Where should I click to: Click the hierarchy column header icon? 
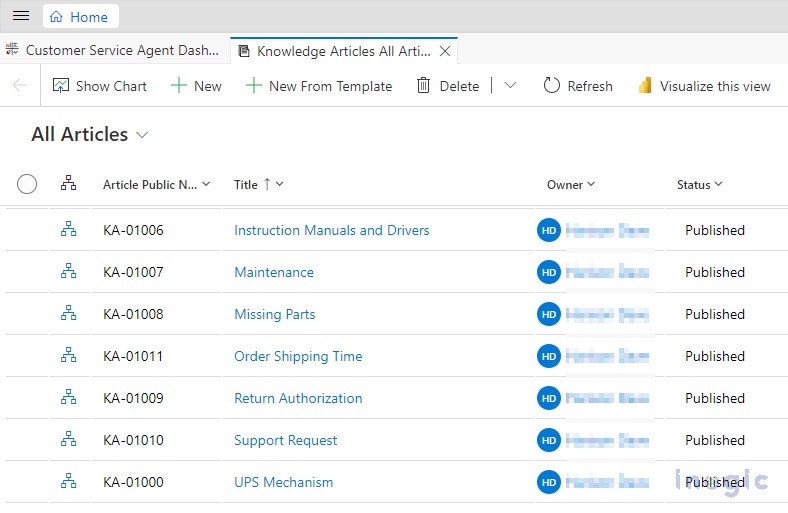[68, 183]
